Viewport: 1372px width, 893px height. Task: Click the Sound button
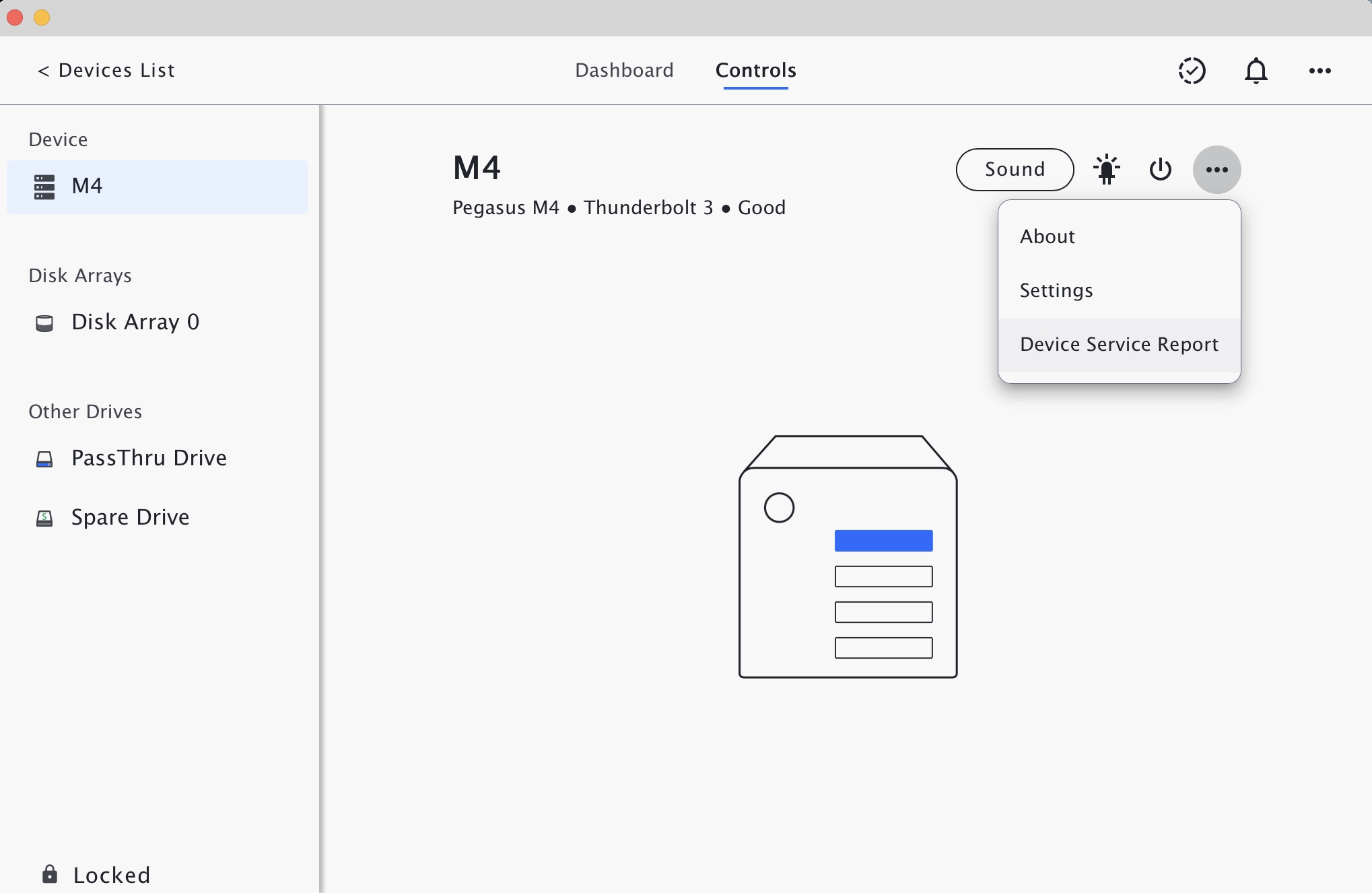point(1015,170)
